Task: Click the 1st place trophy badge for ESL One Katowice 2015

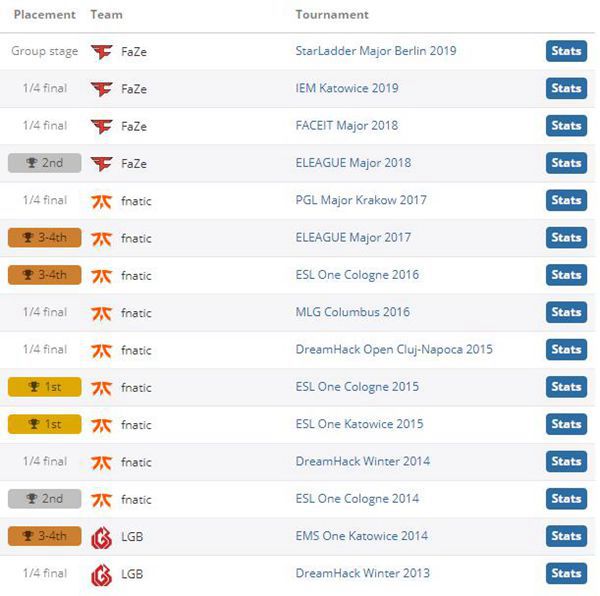Action: 44,424
